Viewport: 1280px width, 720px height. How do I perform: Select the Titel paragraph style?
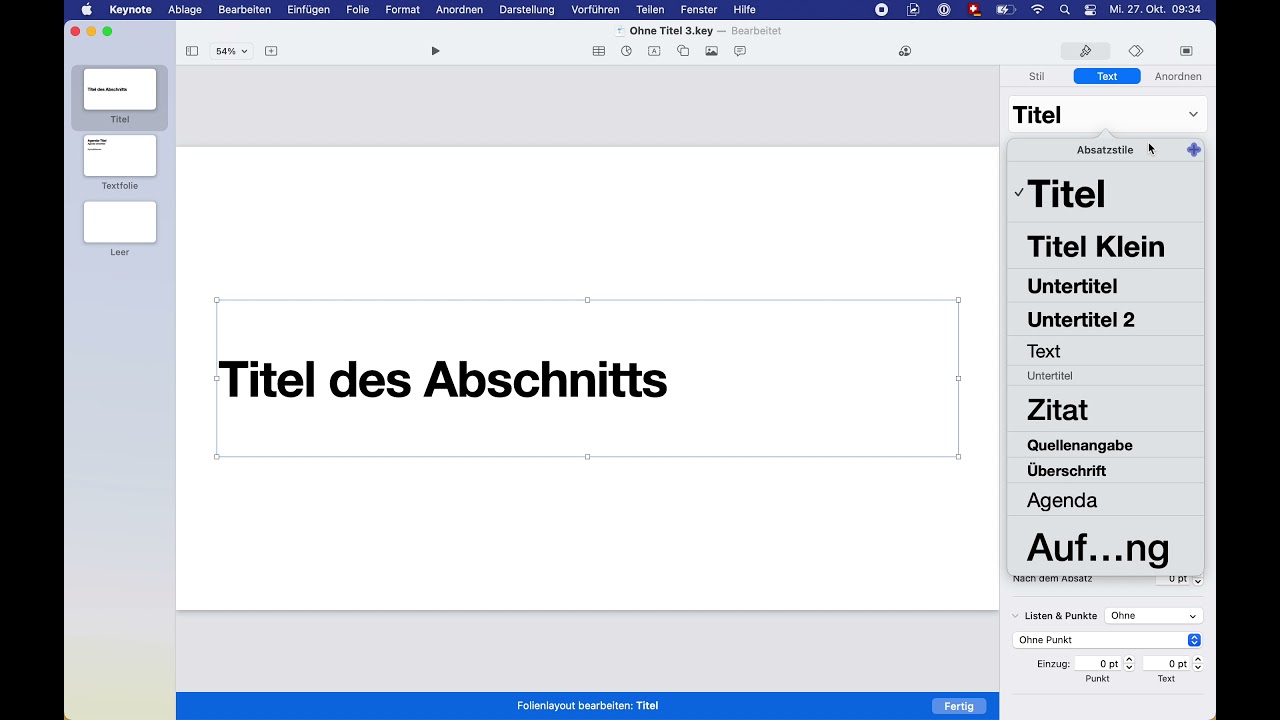[1106, 194]
